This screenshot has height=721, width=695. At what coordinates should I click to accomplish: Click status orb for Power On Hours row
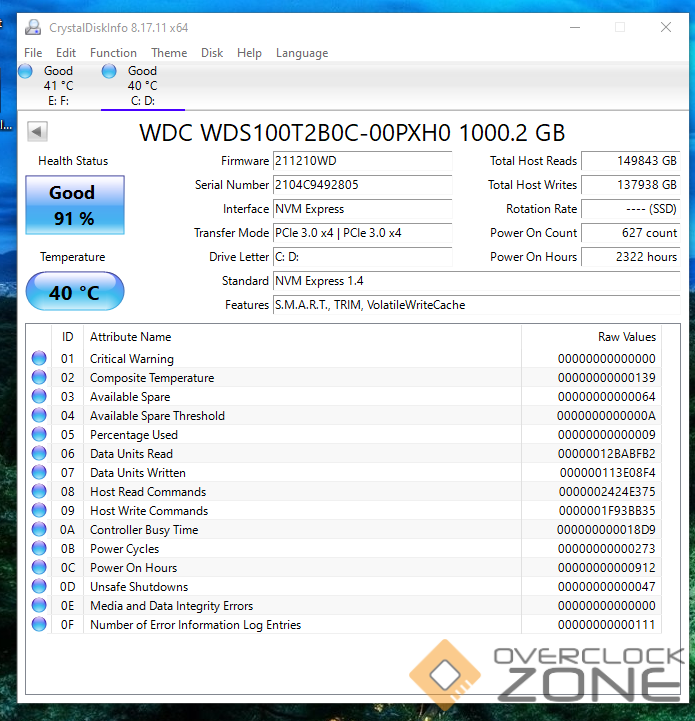coord(39,567)
